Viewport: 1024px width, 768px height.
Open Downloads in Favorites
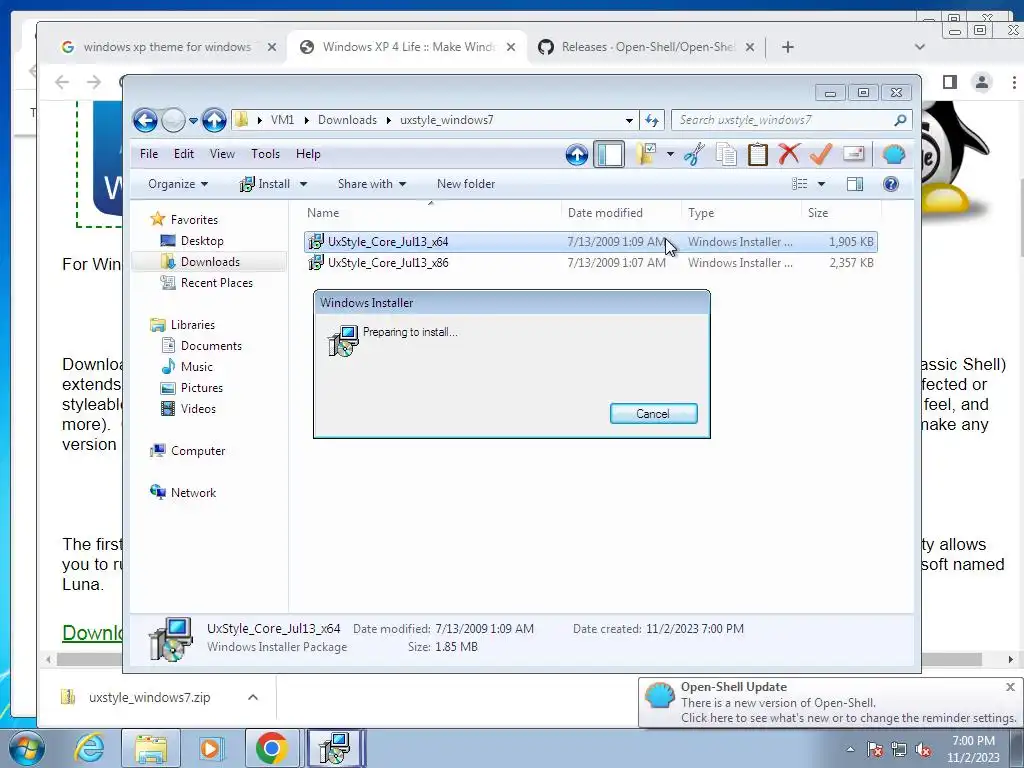coord(210,262)
